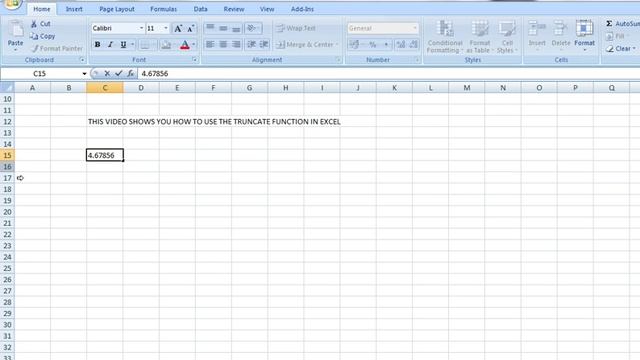Click the Delete cells button

[560, 36]
